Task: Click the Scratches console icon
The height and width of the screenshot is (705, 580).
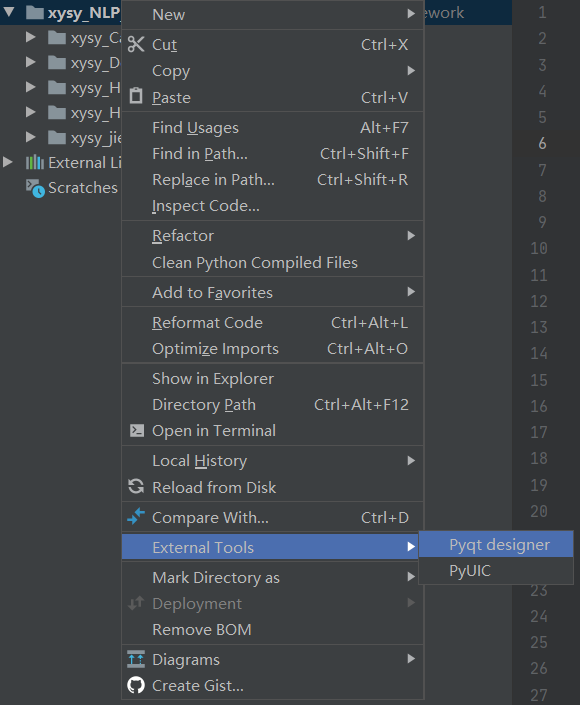Action: (x=35, y=188)
